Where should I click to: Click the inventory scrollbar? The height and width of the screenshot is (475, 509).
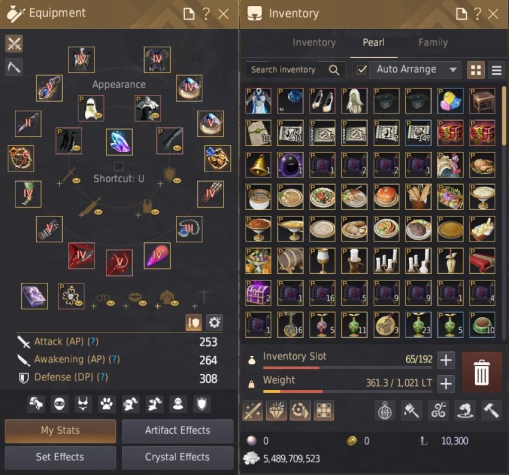pos(504,116)
